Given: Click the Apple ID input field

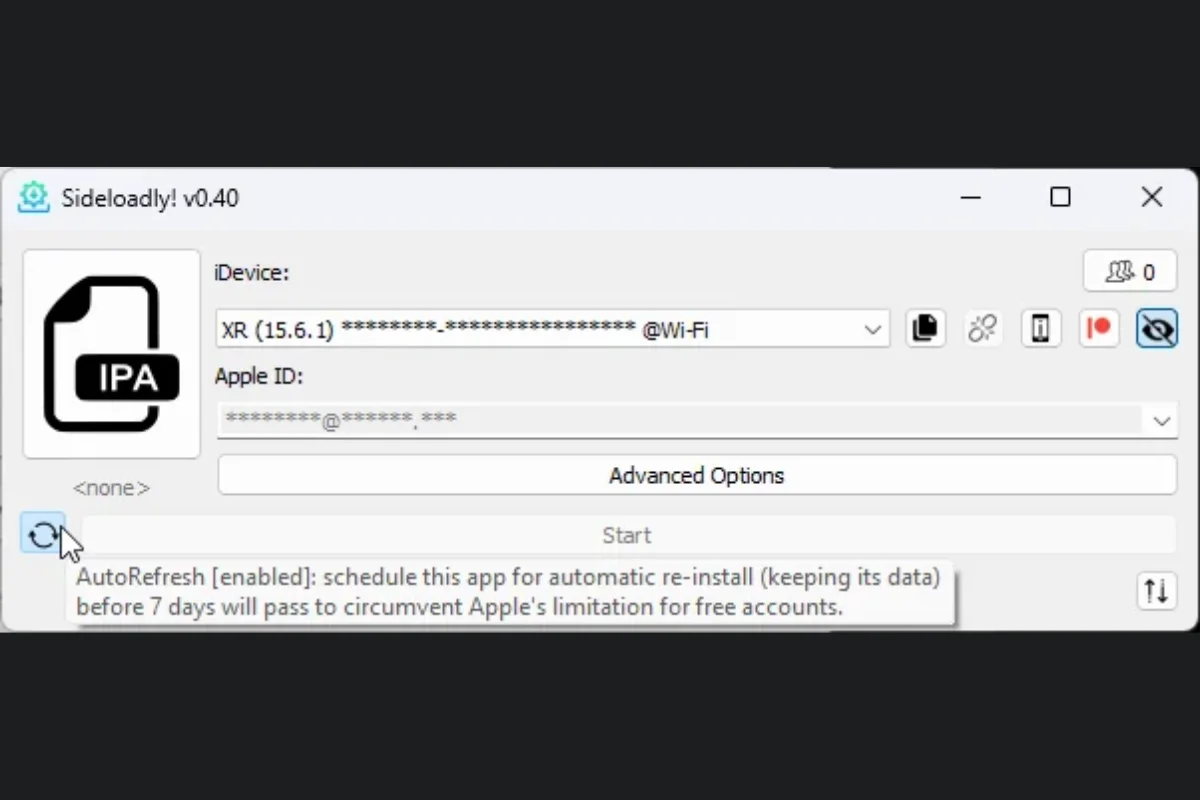Looking at the screenshot, I should pos(680,420).
